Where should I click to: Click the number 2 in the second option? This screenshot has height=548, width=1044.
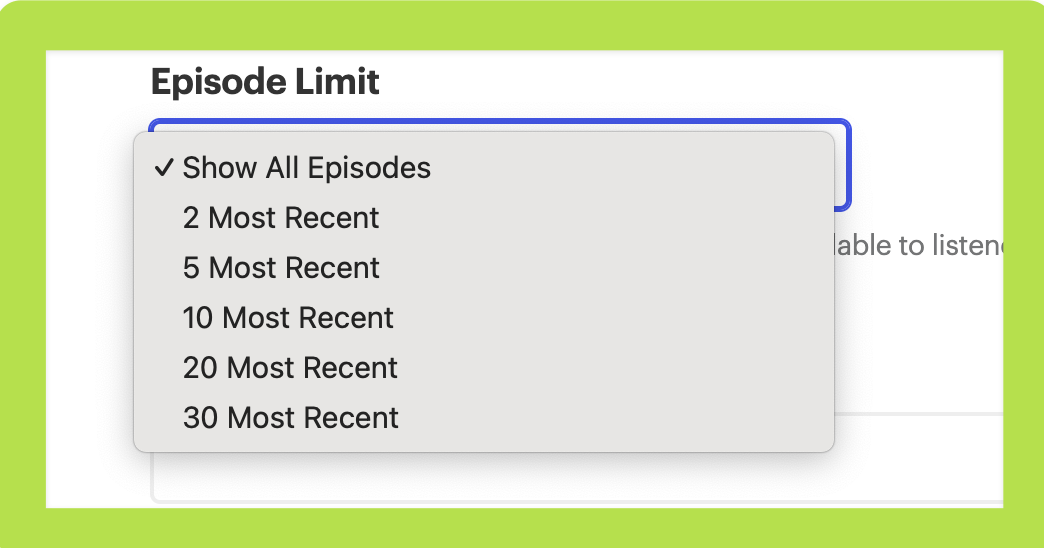191,218
